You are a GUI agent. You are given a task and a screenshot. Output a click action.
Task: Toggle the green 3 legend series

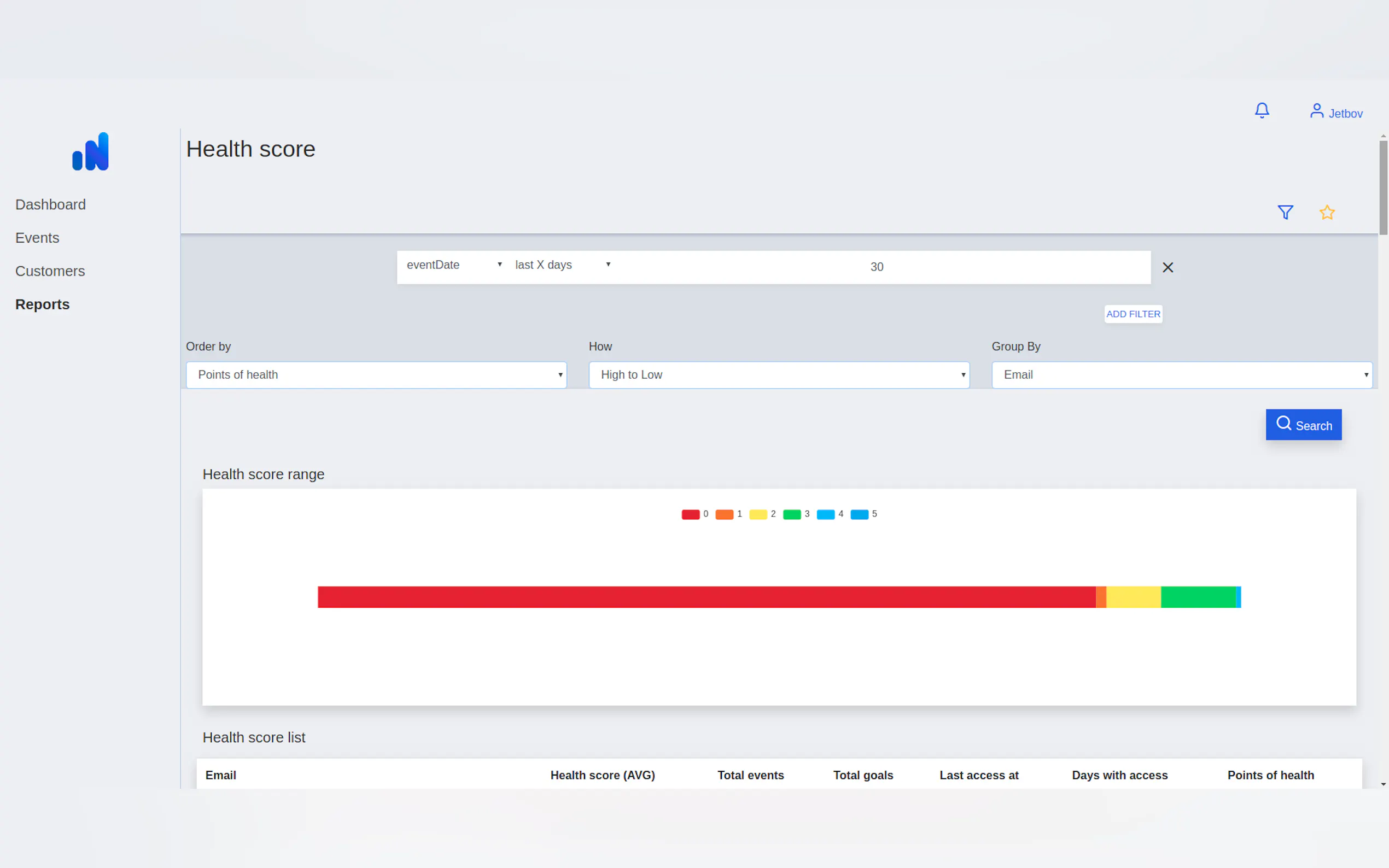792,514
